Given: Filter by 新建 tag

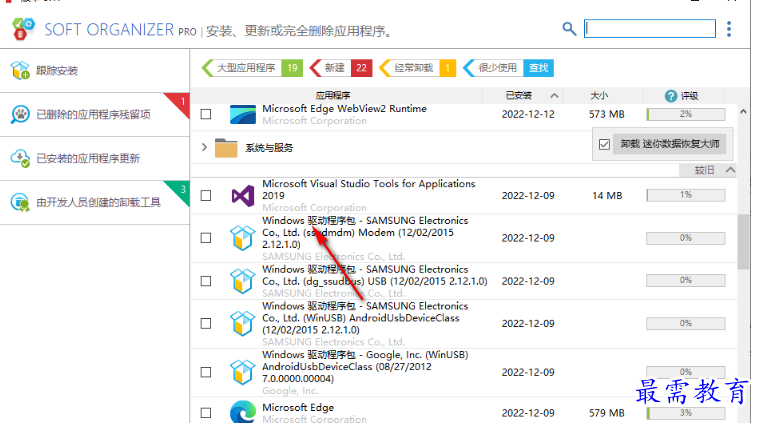Looking at the screenshot, I should coord(341,68).
